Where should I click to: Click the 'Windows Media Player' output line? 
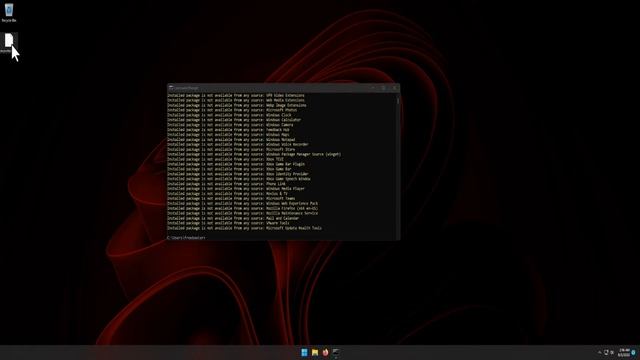[x=236, y=189]
